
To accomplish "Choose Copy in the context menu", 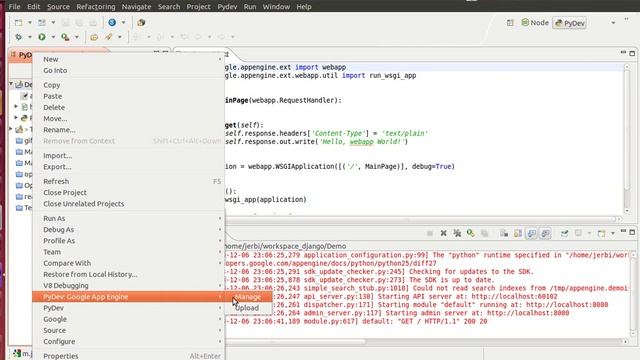I will 128,85.
